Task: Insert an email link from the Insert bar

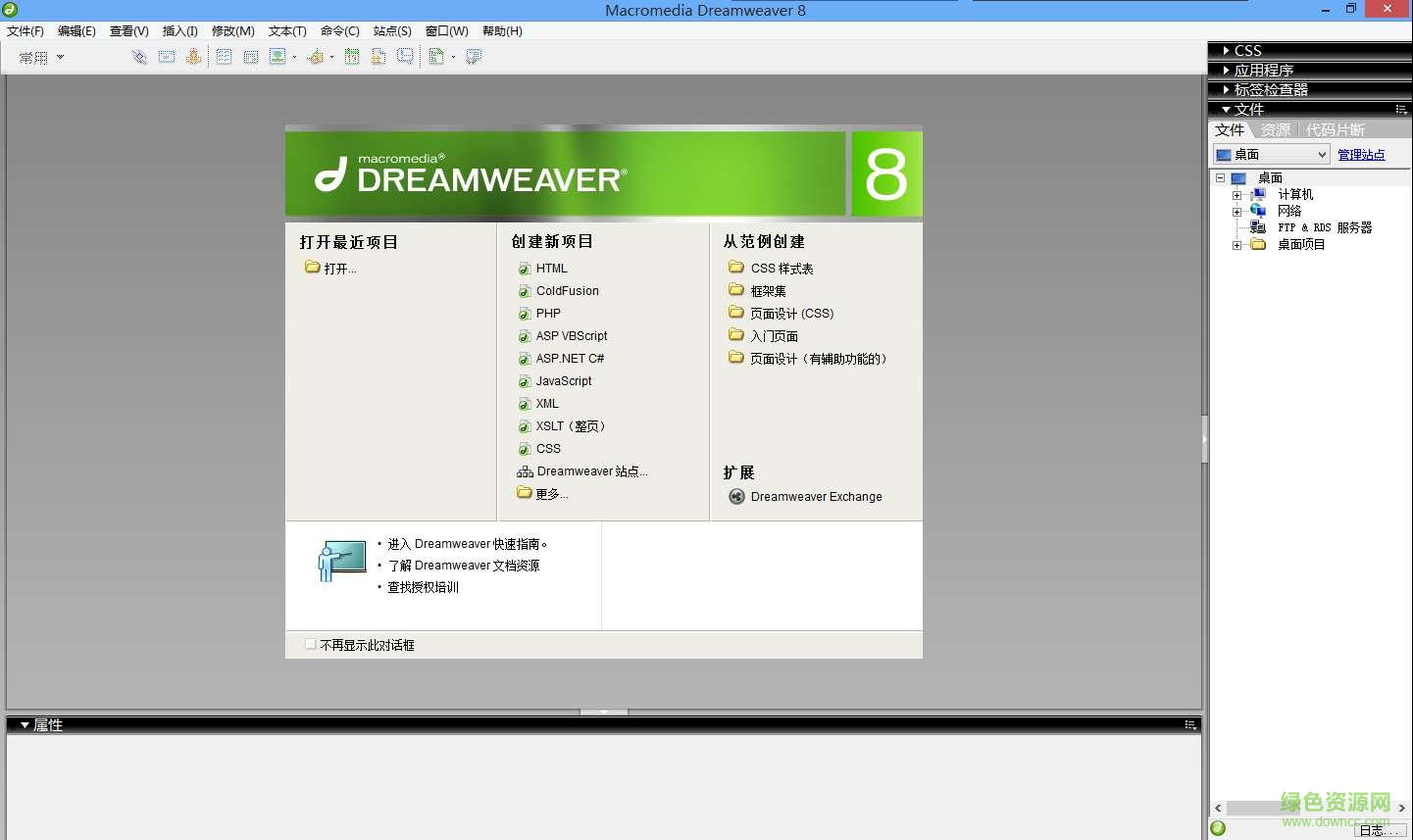Action: click(x=167, y=56)
